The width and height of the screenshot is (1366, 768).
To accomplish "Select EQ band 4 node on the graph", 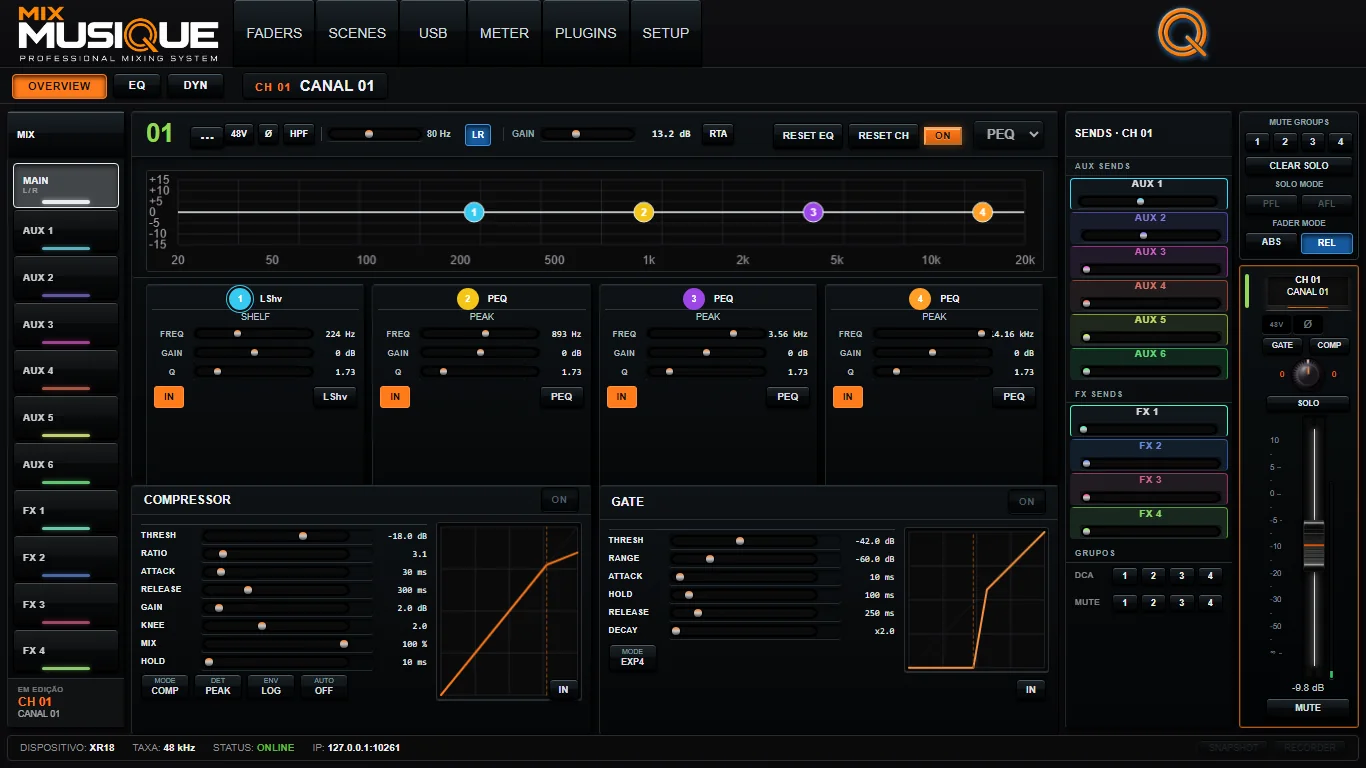I will [983, 212].
